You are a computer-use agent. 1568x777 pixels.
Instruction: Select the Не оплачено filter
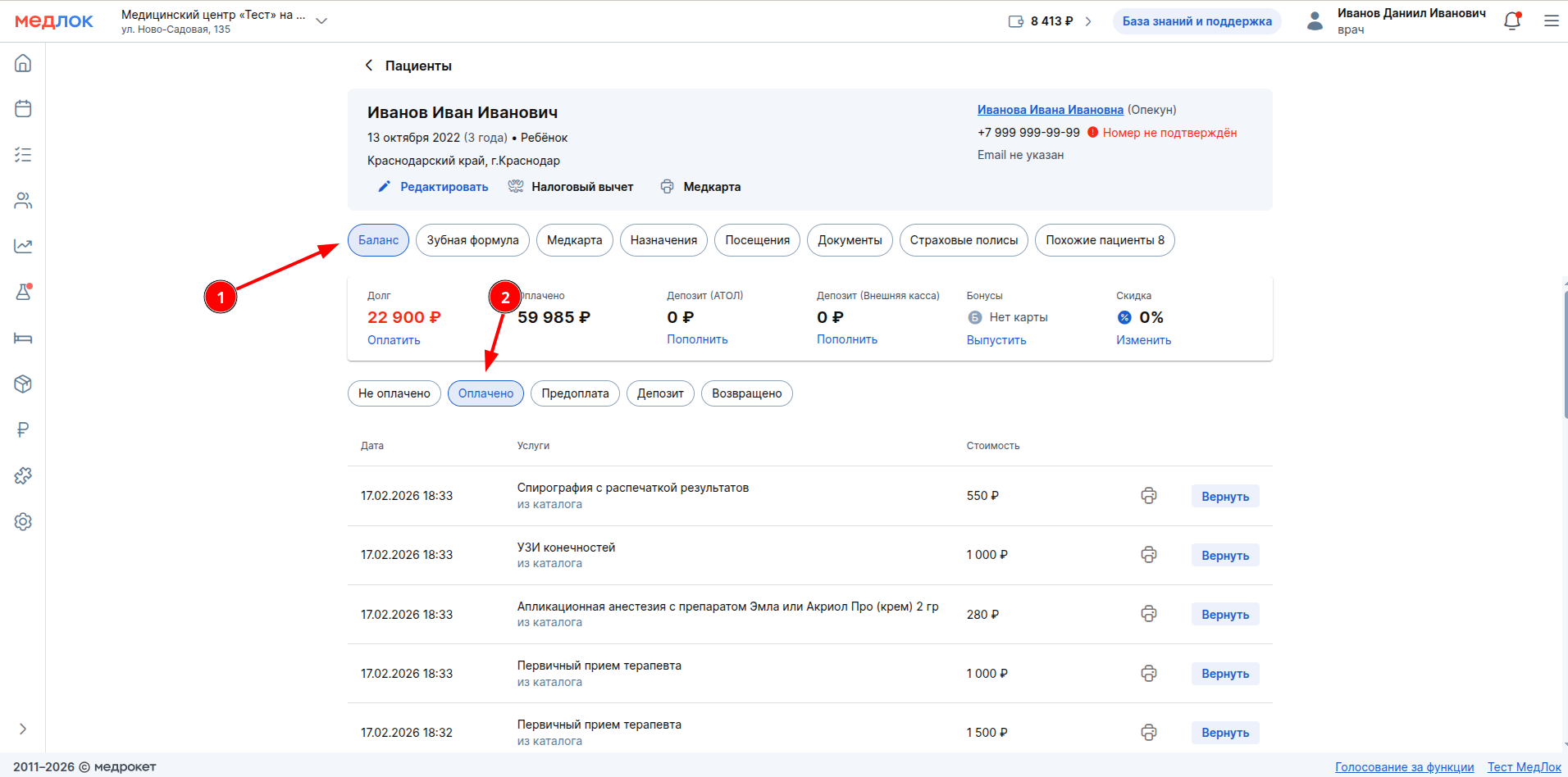394,393
